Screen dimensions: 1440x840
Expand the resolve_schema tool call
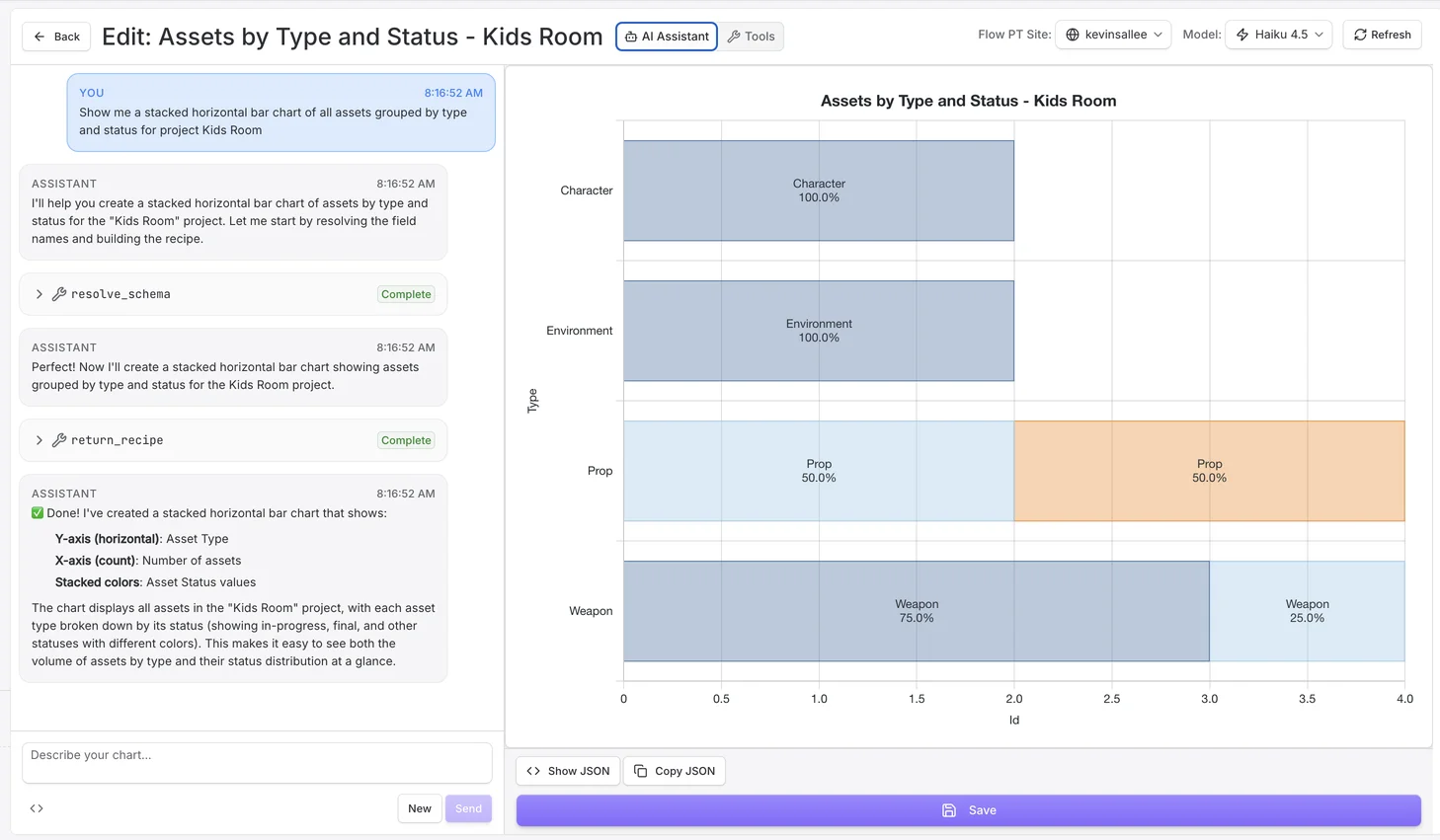click(39, 293)
